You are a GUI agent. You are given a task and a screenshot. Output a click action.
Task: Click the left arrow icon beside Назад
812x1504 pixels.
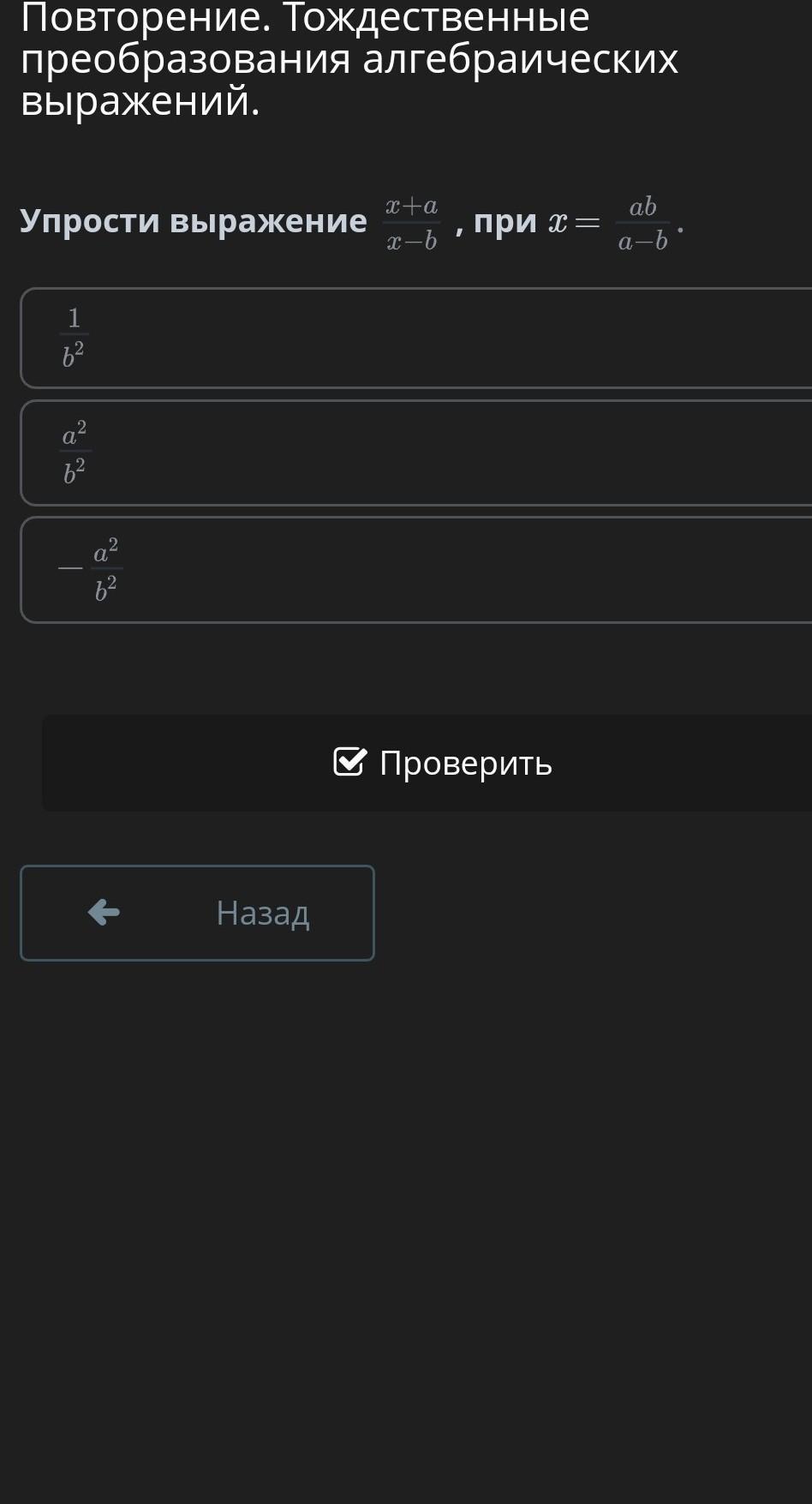click(104, 912)
